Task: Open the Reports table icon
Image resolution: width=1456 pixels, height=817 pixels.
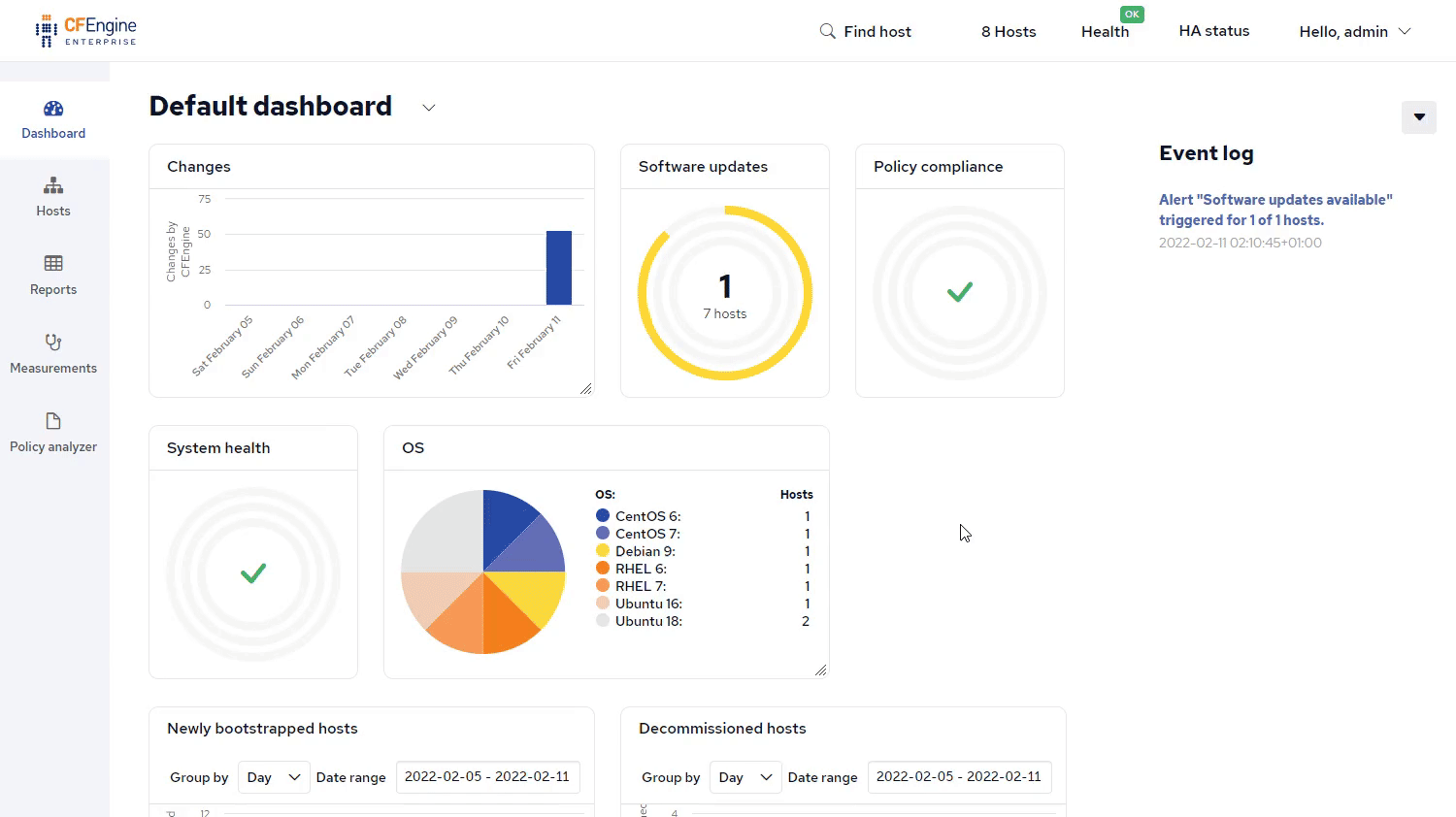Action: [x=53, y=263]
